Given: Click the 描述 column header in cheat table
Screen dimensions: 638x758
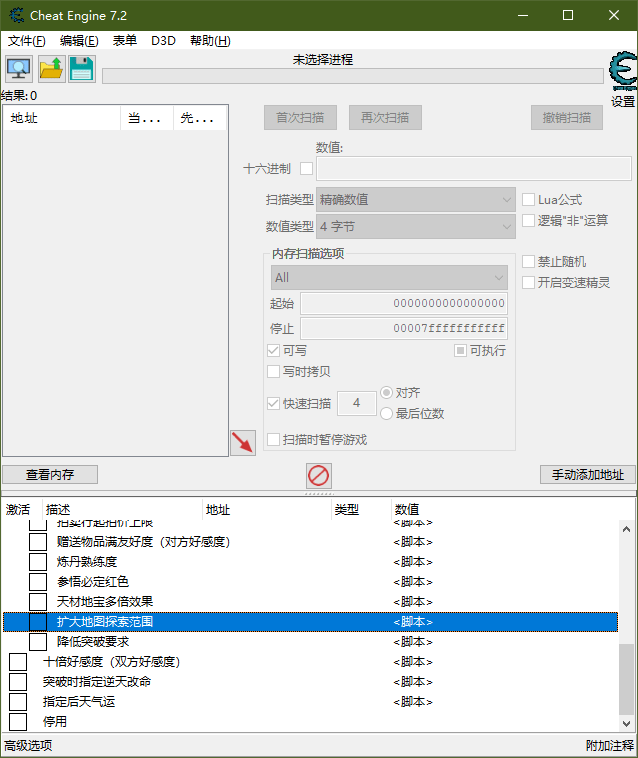Looking at the screenshot, I should [122, 510].
